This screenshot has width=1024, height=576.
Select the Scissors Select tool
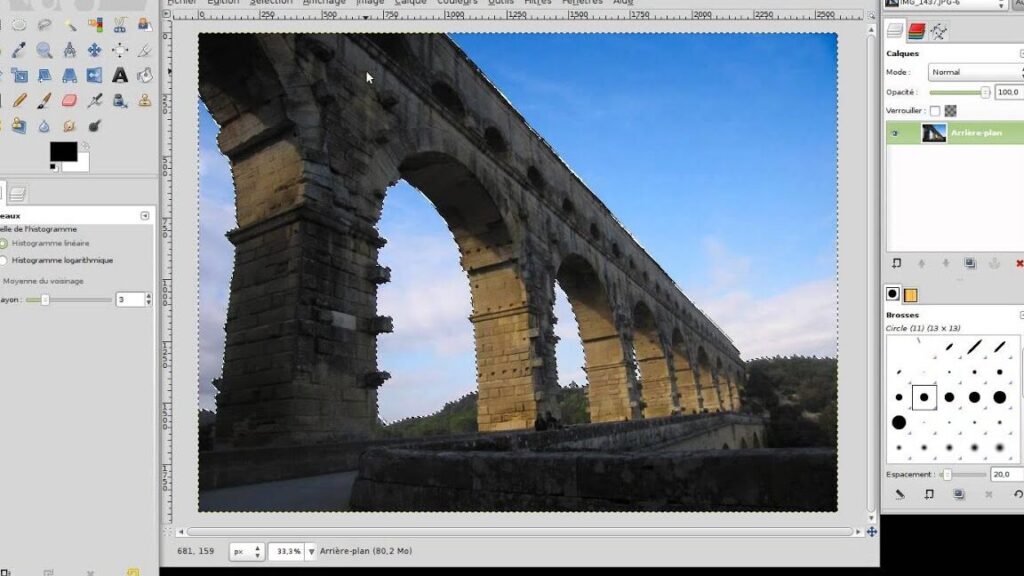(x=120, y=25)
